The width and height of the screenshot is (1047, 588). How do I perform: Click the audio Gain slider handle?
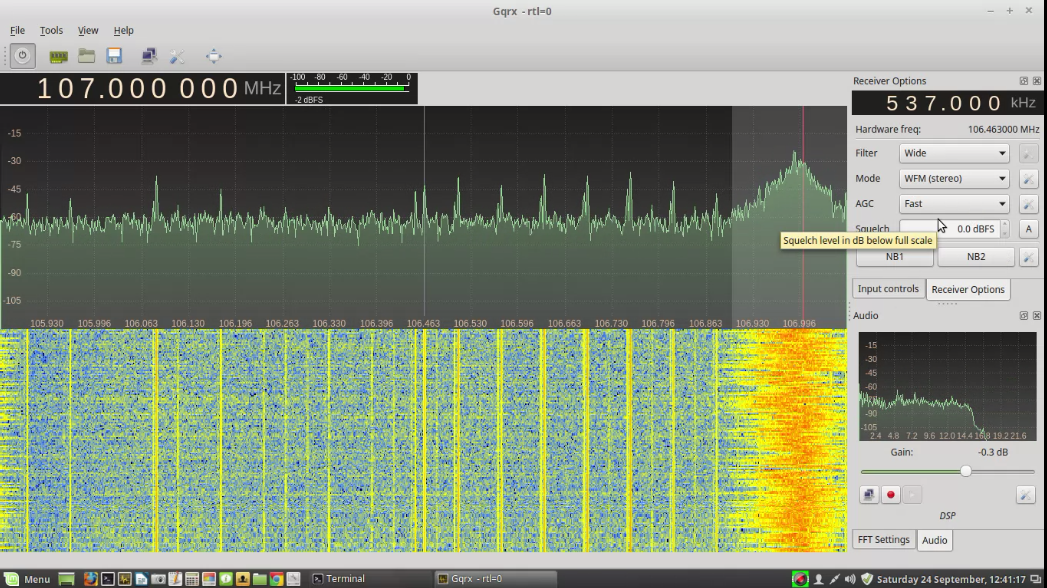966,471
